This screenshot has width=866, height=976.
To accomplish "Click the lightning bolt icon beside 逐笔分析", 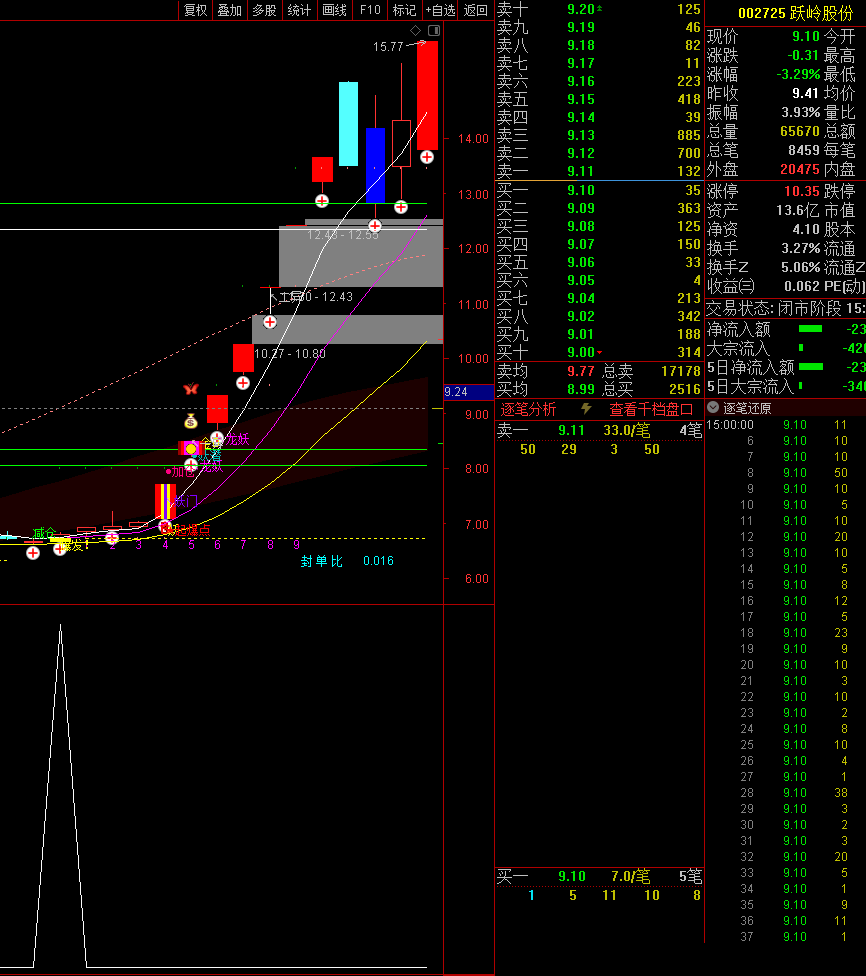I will 586,409.
